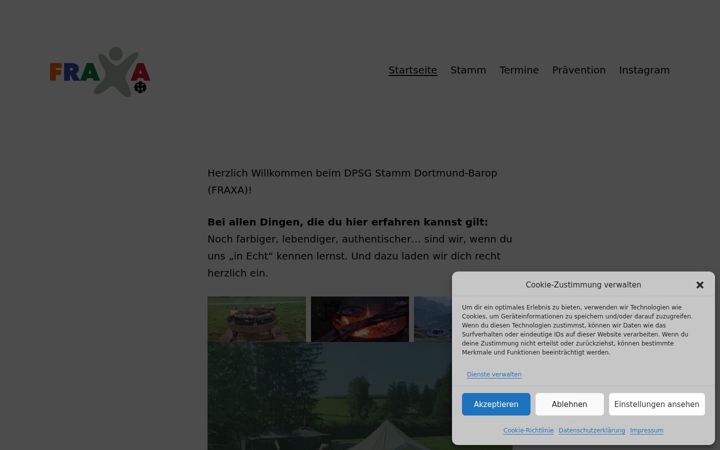Go to the Termine page
The height and width of the screenshot is (450, 720).
tap(519, 70)
